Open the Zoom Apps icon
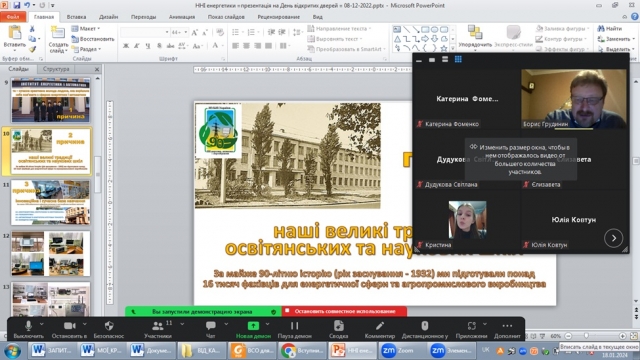This screenshot has height=360, width=640. [x=471, y=326]
